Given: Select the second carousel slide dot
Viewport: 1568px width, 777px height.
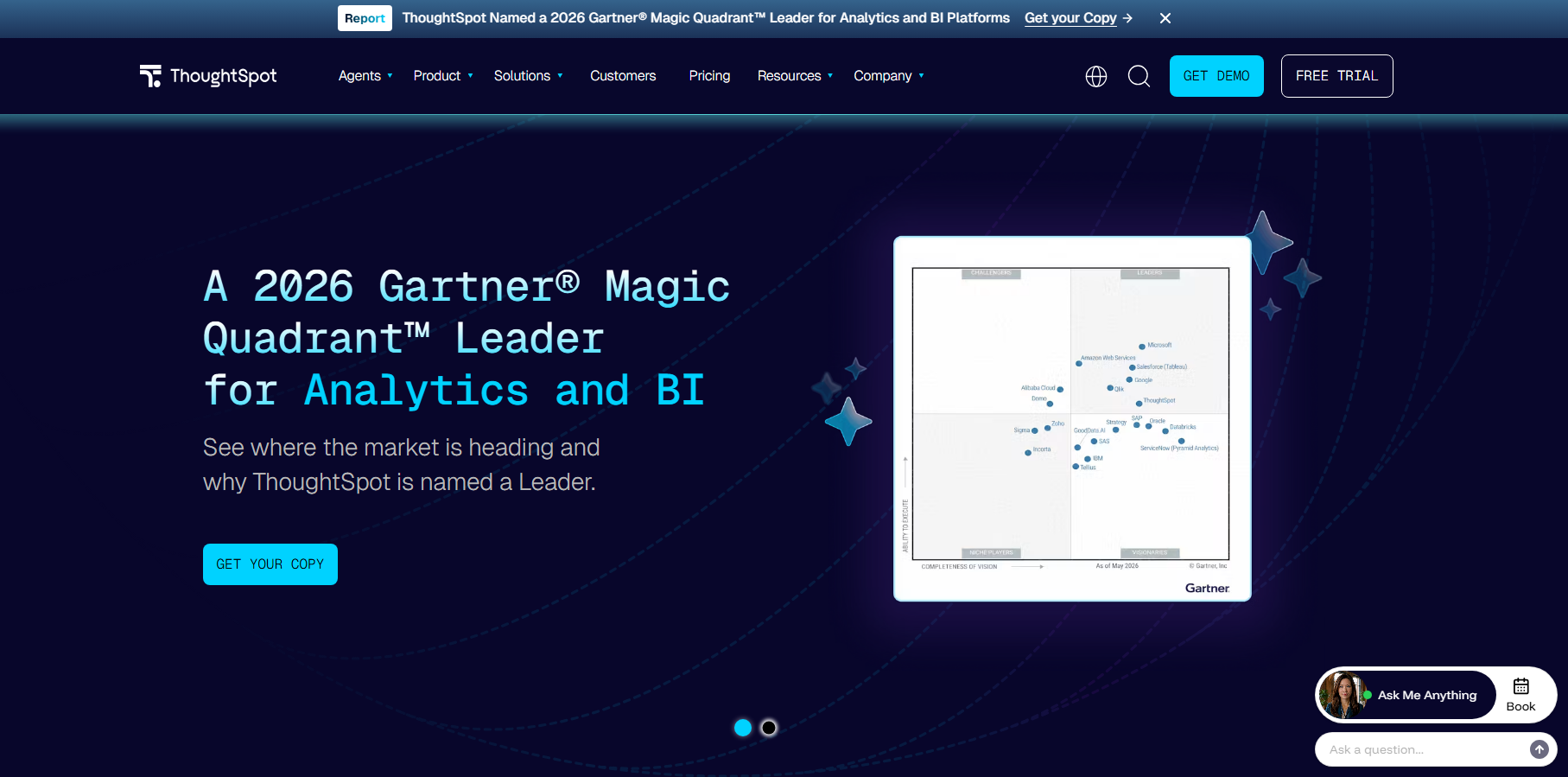Looking at the screenshot, I should point(769,728).
